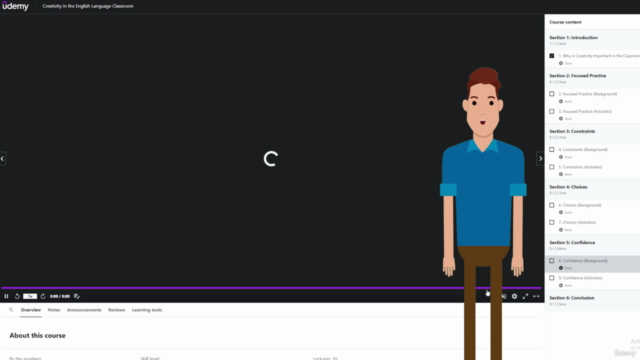The image size is (640, 360).
Task: Check lecture 6 Choices (Background)
Action: click(x=552, y=205)
